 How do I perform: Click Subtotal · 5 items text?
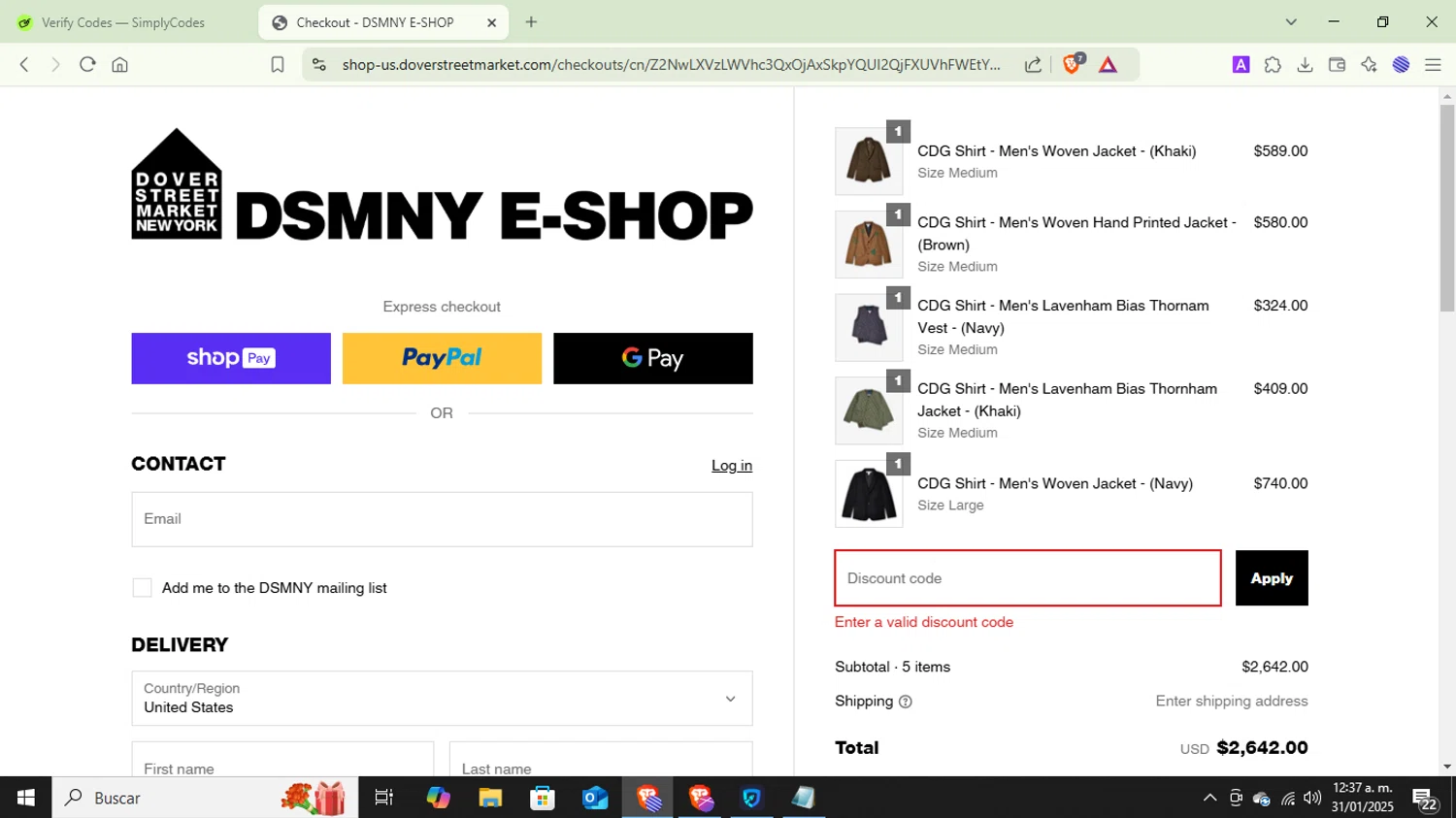(x=893, y=667)
